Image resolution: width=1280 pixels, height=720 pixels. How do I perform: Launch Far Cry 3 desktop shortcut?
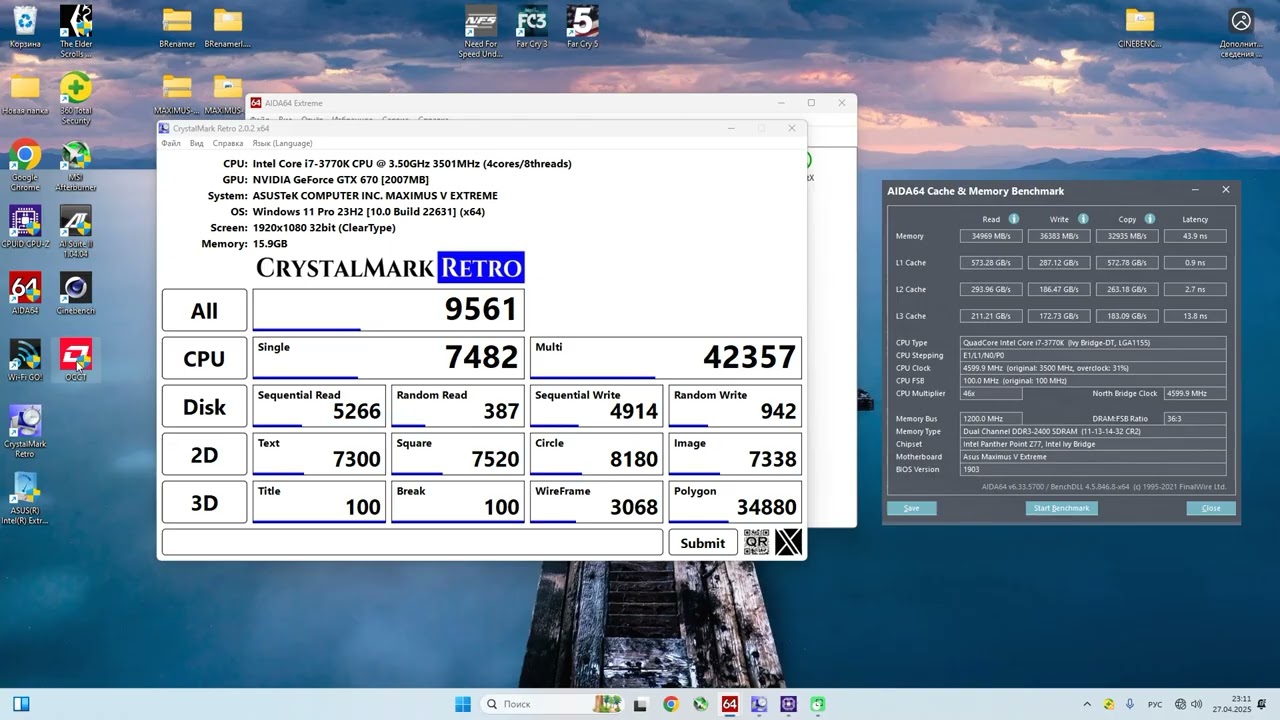click(x=532, y=27)
